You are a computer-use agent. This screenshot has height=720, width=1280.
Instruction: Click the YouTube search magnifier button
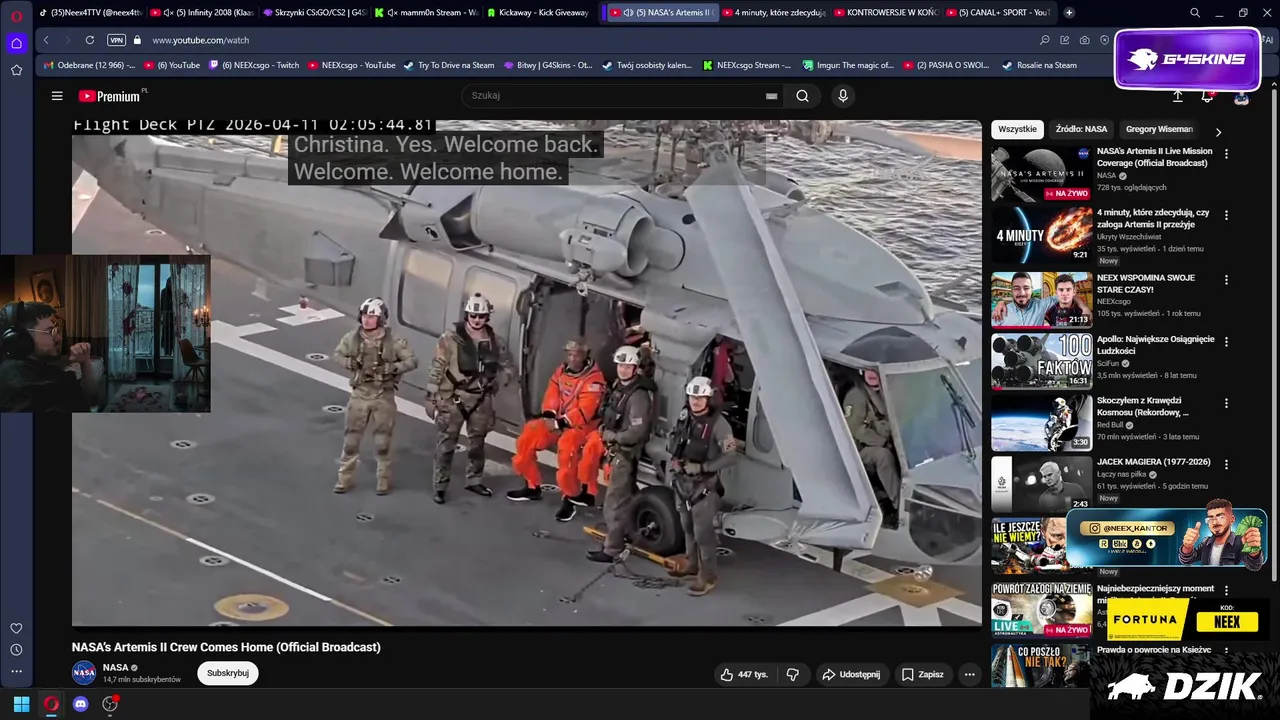pyautogui.click(x=802, y=96)
